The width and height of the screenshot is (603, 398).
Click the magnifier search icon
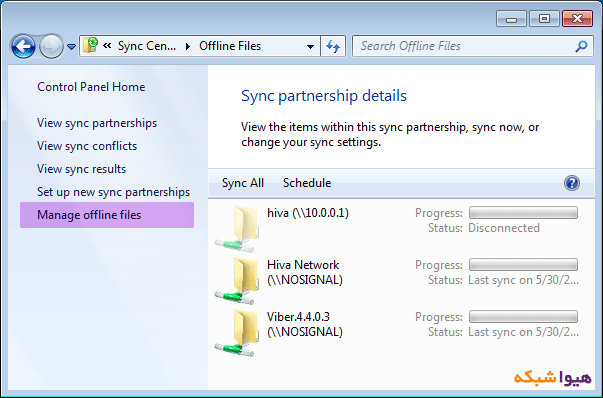pos(581,46)
